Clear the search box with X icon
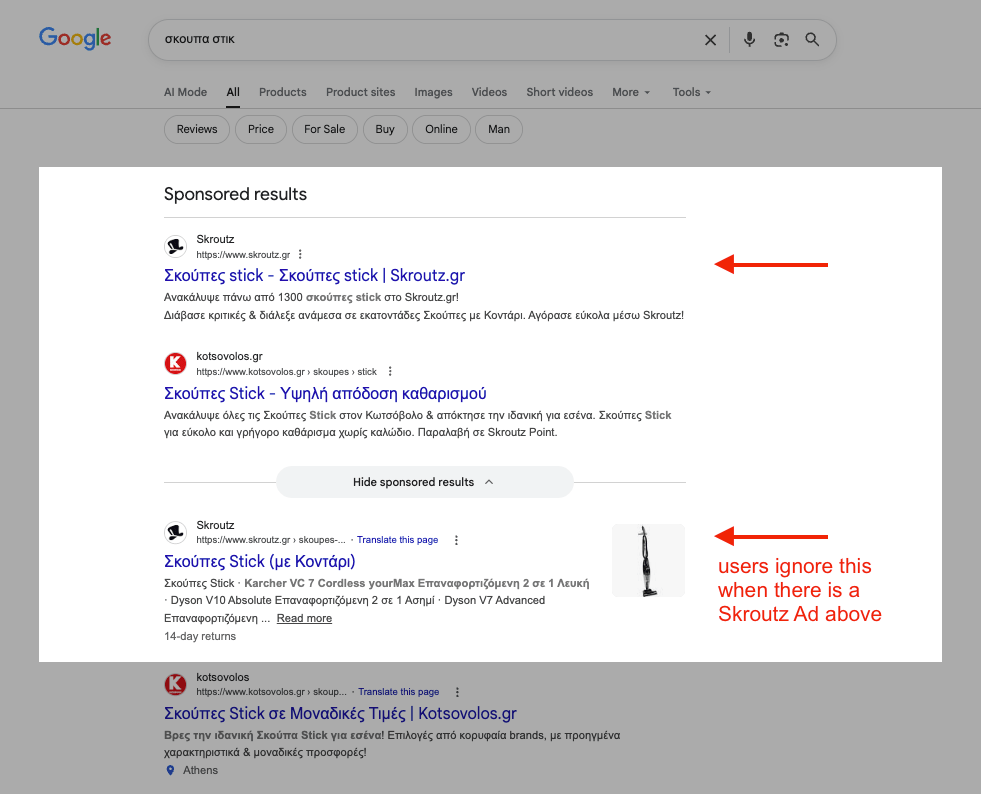This screenshot has width=981, height=794. pyautogui.click(x=710, y=40)
